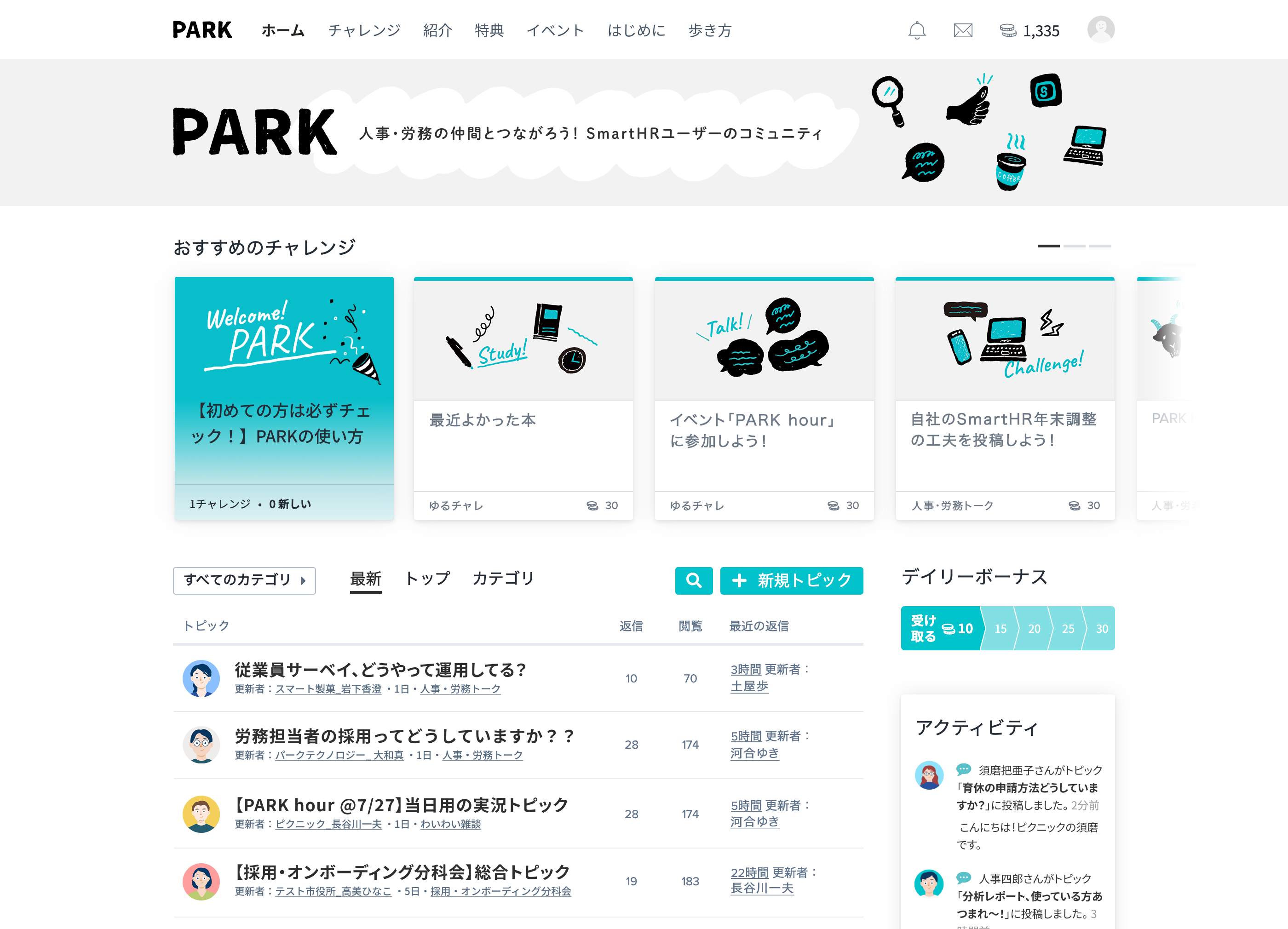This screenshot has width=1288, height=929.
Task: Open the notifications bell icon
Action: coord(917,30)
